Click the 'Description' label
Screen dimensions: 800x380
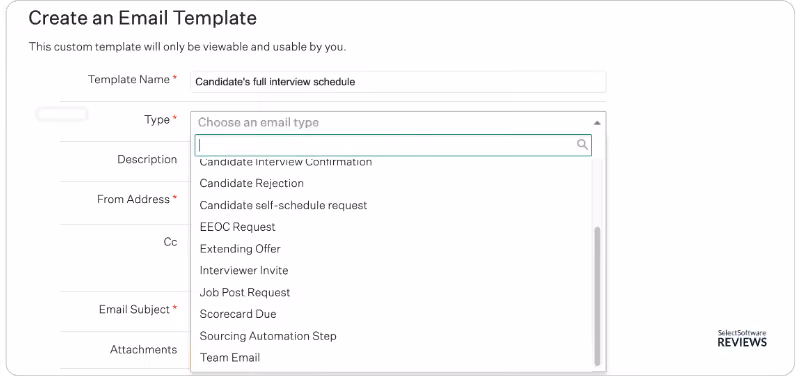(147, 160)
